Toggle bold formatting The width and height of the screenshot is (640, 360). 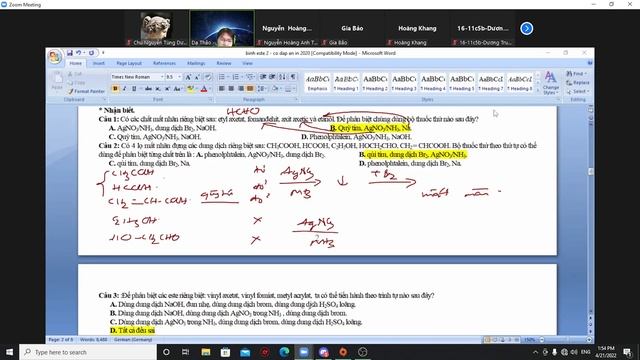pyautogui.click(x=116, y=89)
